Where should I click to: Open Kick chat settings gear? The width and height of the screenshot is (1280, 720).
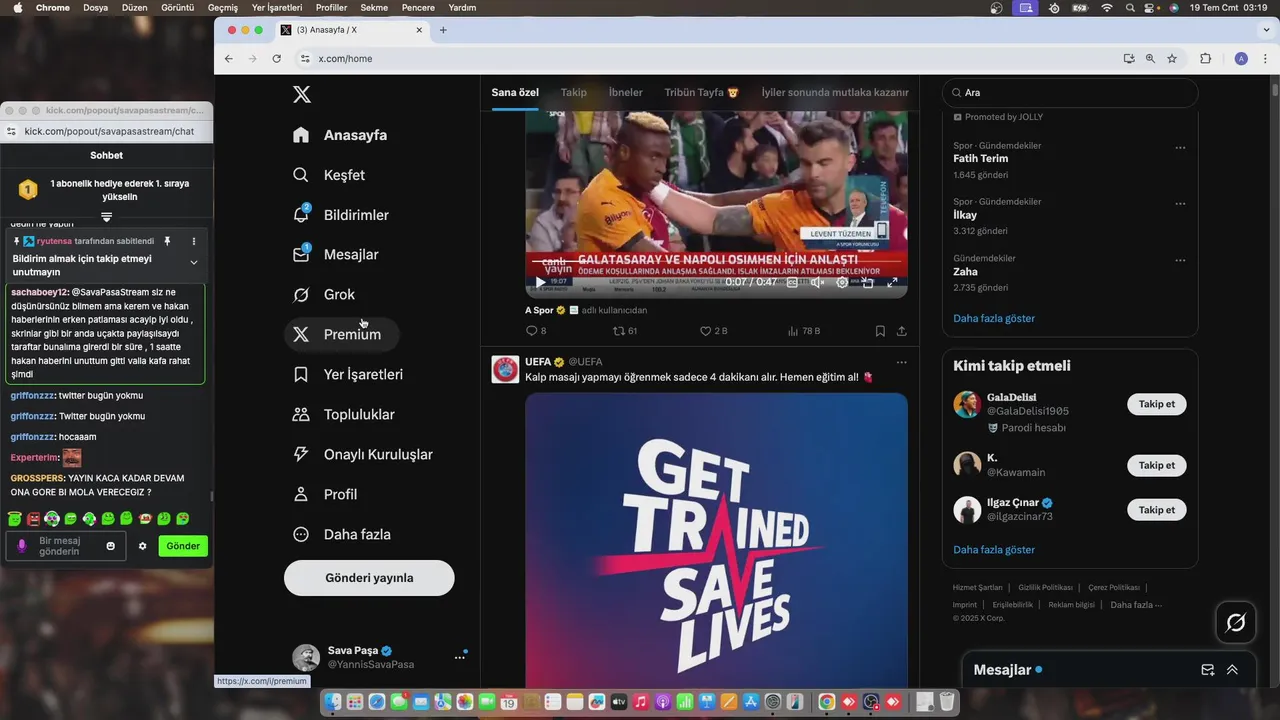coord(142,546)
